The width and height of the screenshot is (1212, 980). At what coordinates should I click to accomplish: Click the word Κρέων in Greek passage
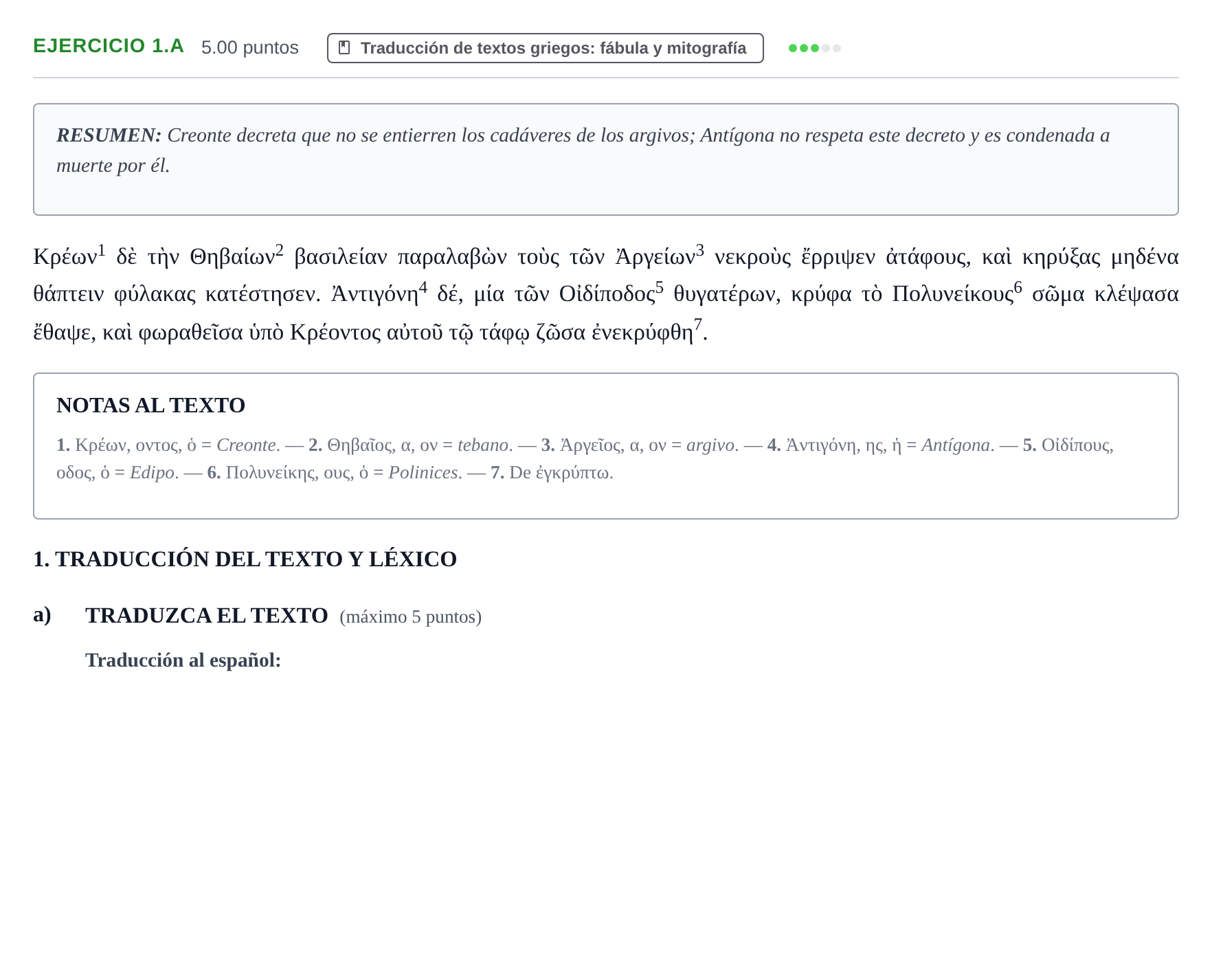pyautogui.click(x=65, y=258)
